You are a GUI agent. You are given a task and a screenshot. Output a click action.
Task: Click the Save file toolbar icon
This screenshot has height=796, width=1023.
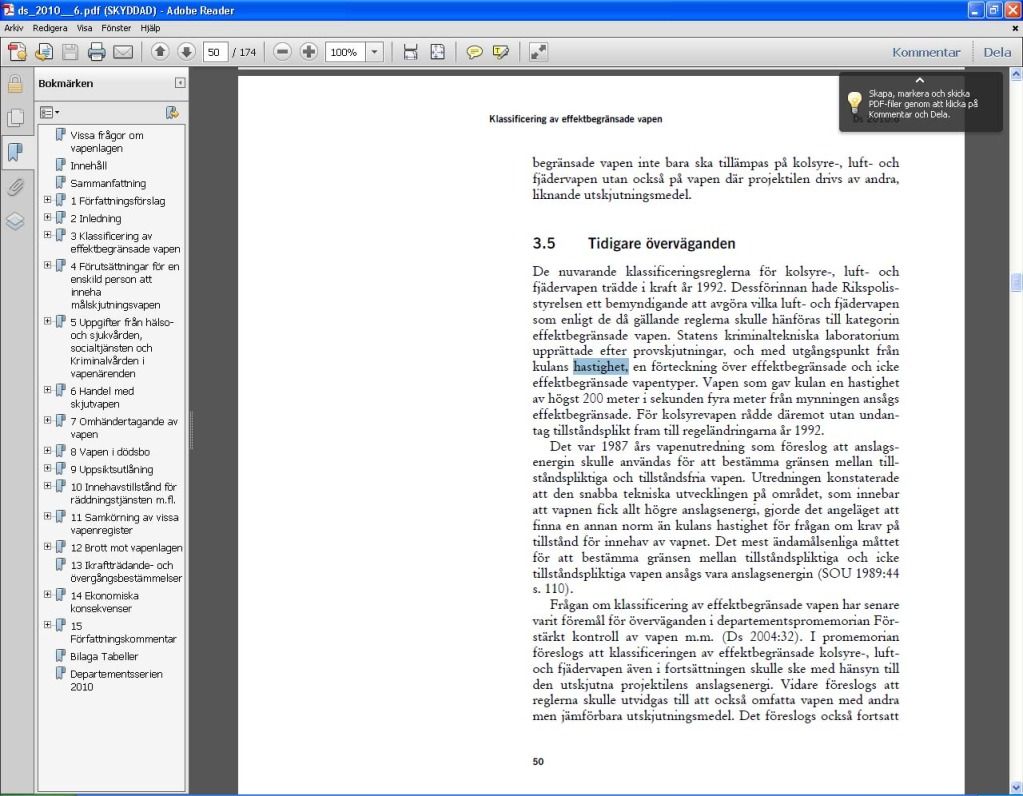70,52
